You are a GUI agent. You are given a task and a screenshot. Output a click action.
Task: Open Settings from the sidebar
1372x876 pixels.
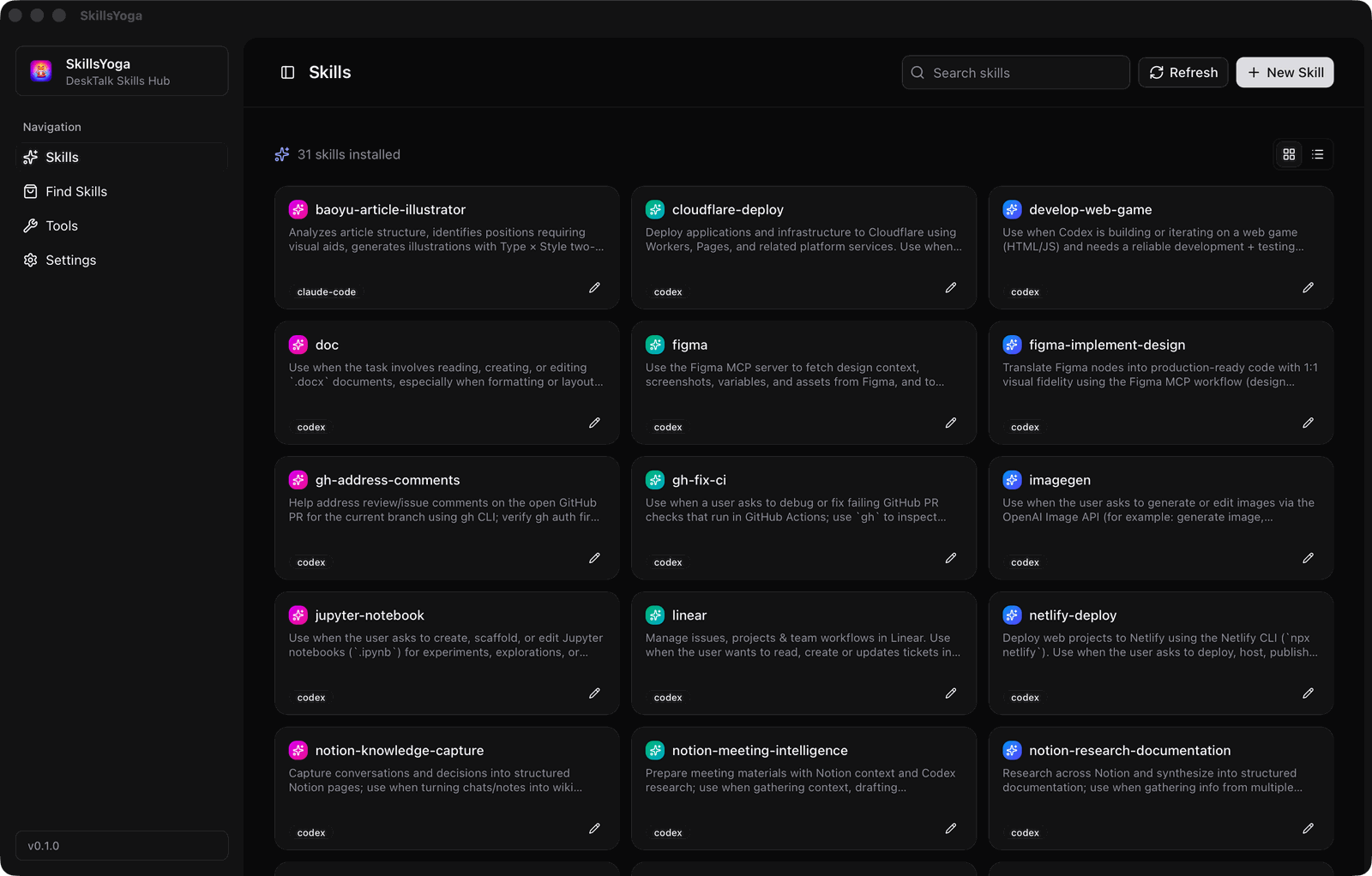coord(70,261)
